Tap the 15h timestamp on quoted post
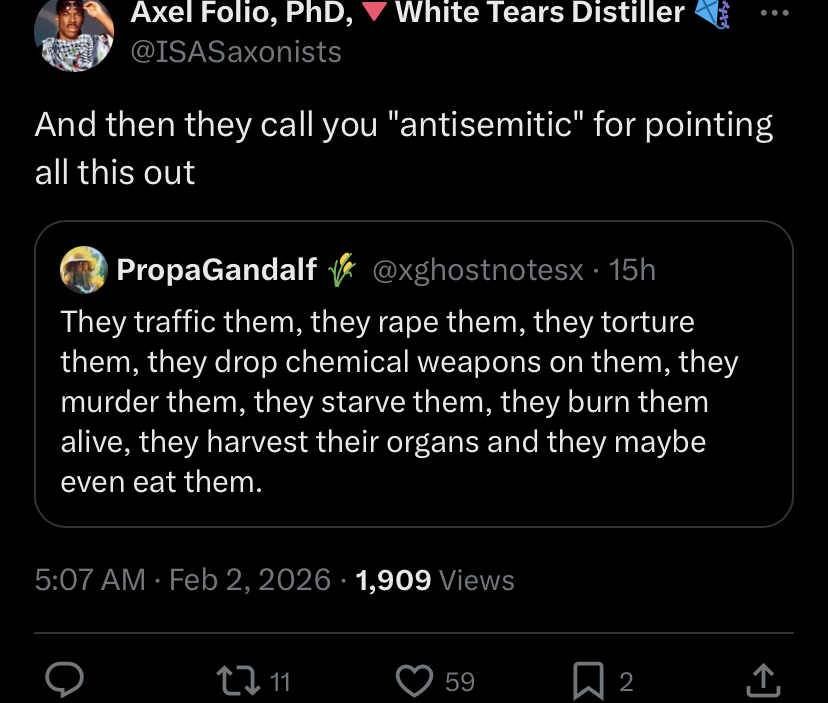This screenshot has height=703, width=828. (632, 268)
